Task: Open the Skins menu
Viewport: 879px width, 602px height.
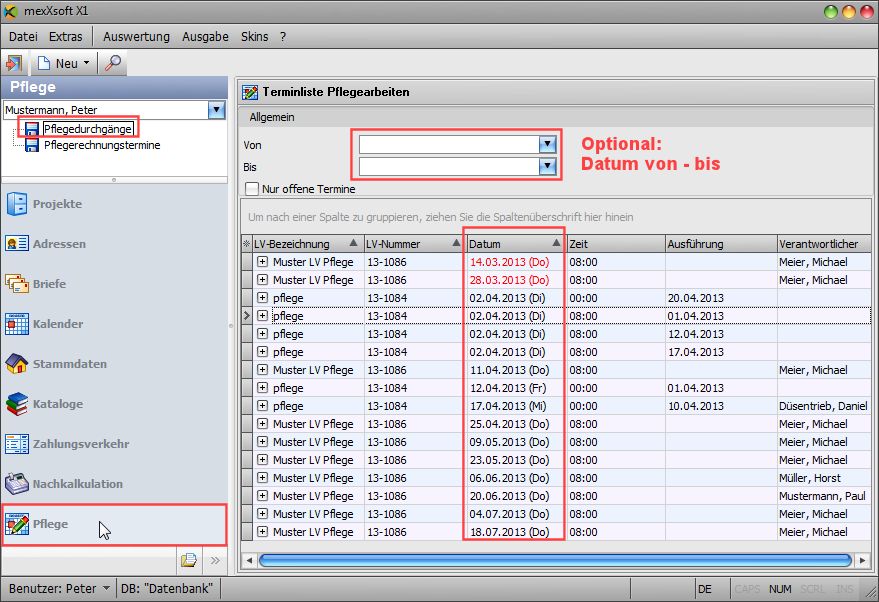Action: (255, 36)
